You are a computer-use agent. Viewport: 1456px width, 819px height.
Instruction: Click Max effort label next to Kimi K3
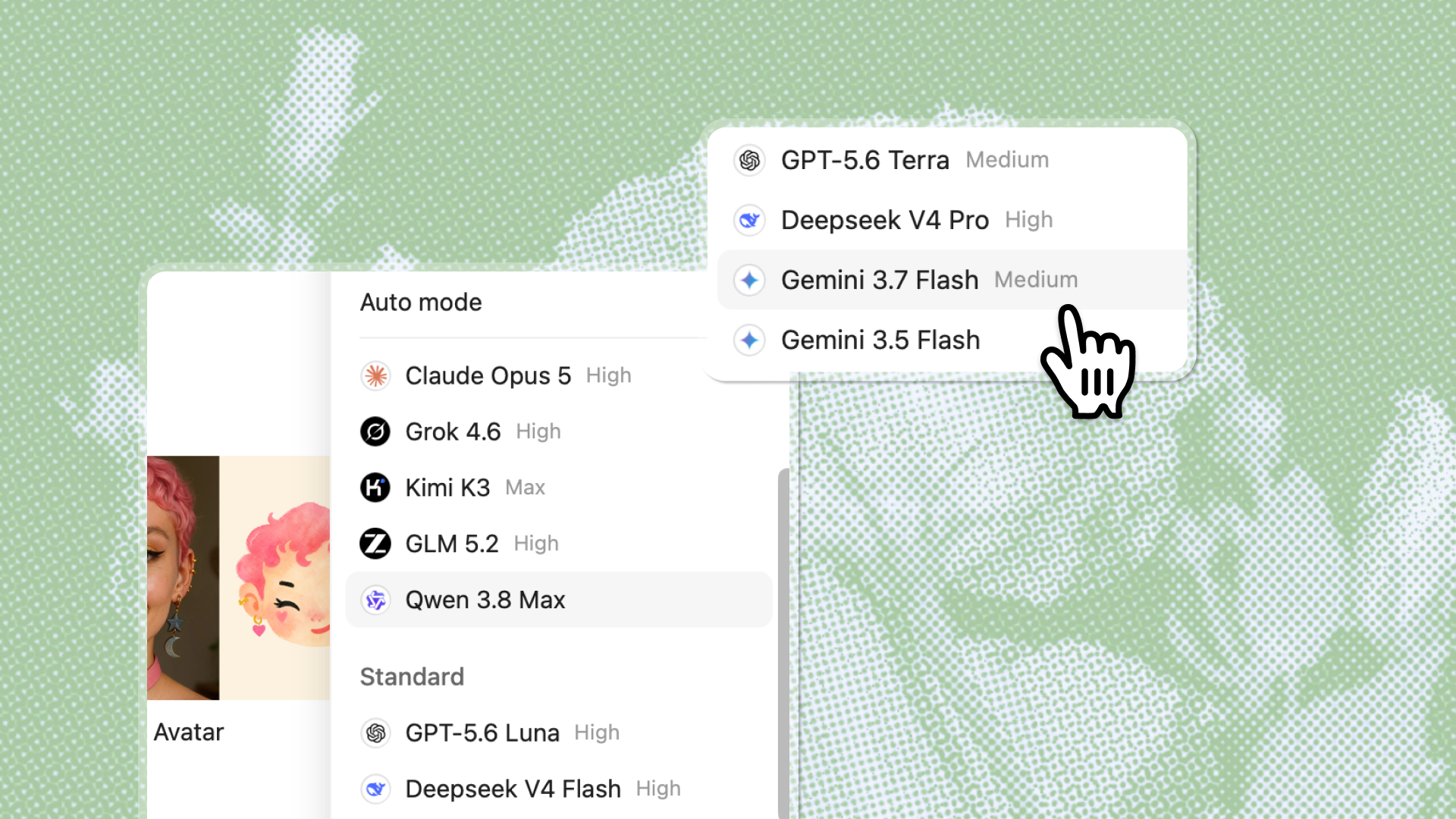point(525,488)
